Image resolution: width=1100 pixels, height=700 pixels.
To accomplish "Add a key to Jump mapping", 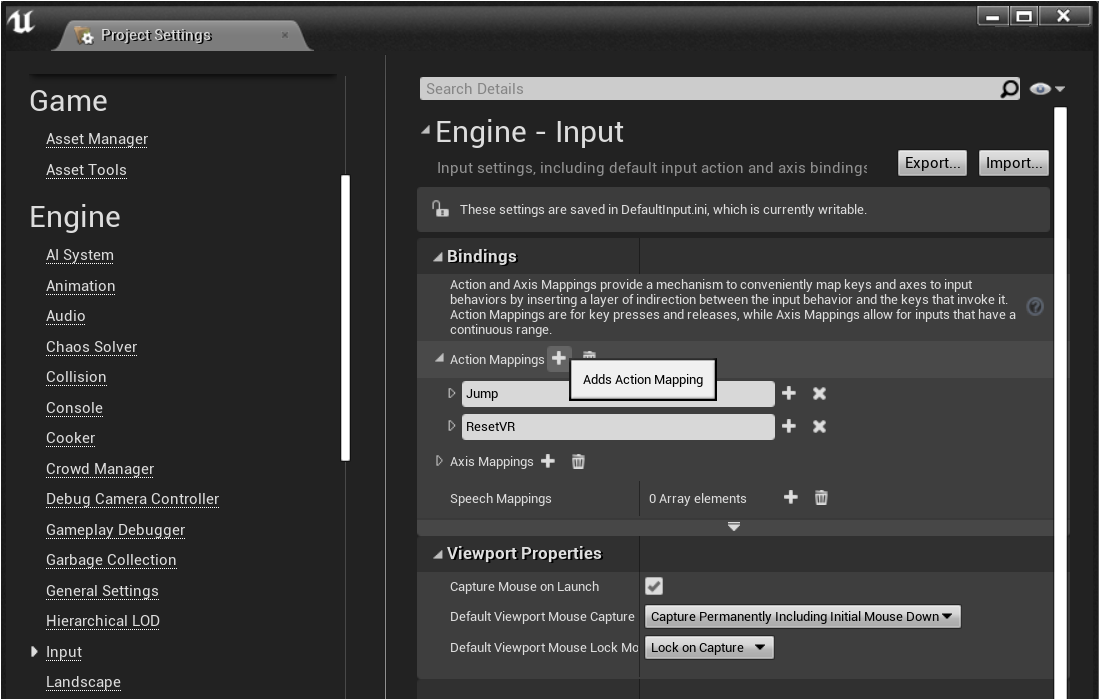I will tap(789, 394).
